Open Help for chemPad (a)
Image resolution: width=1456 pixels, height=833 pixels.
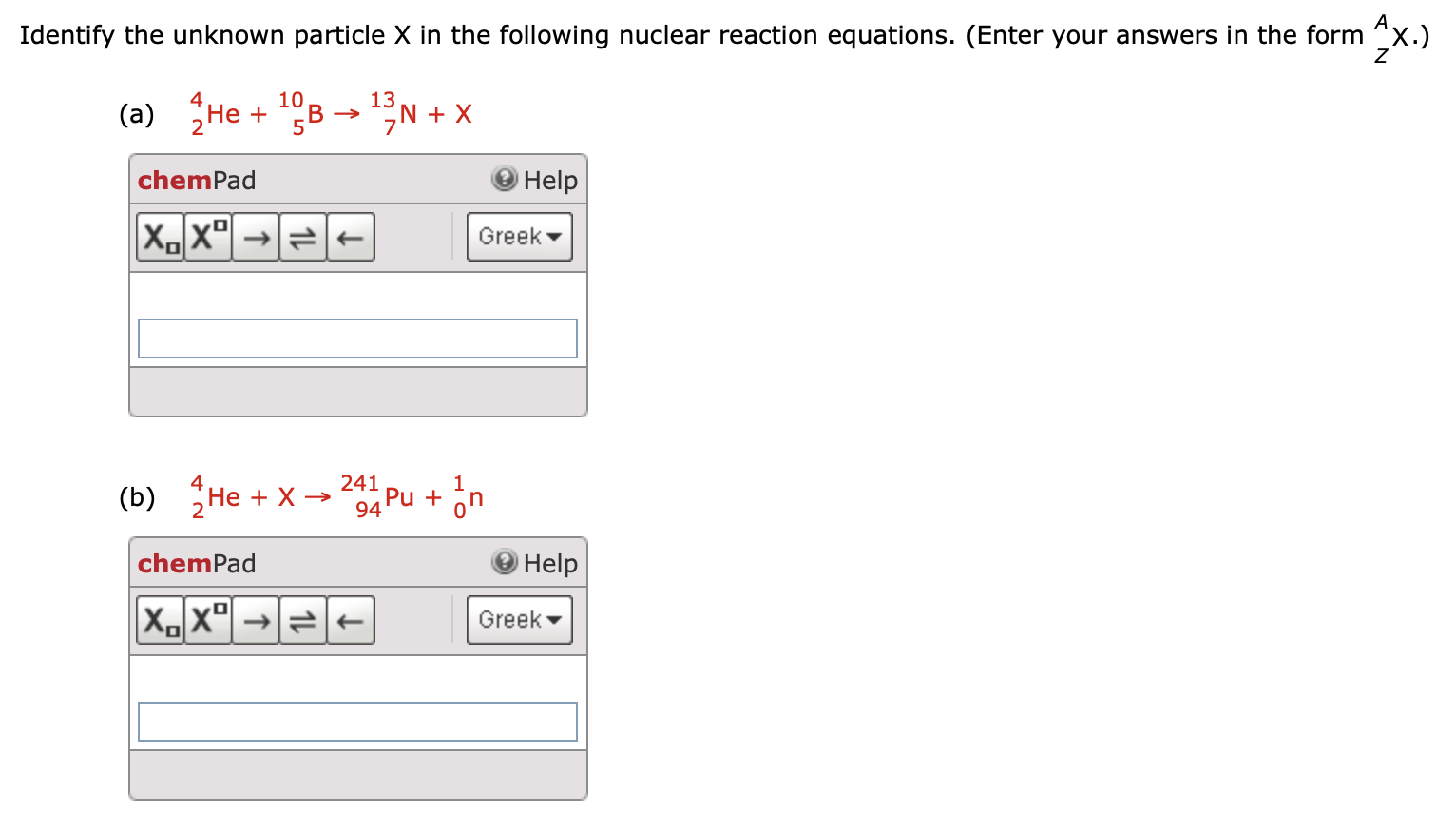(537, 180)
